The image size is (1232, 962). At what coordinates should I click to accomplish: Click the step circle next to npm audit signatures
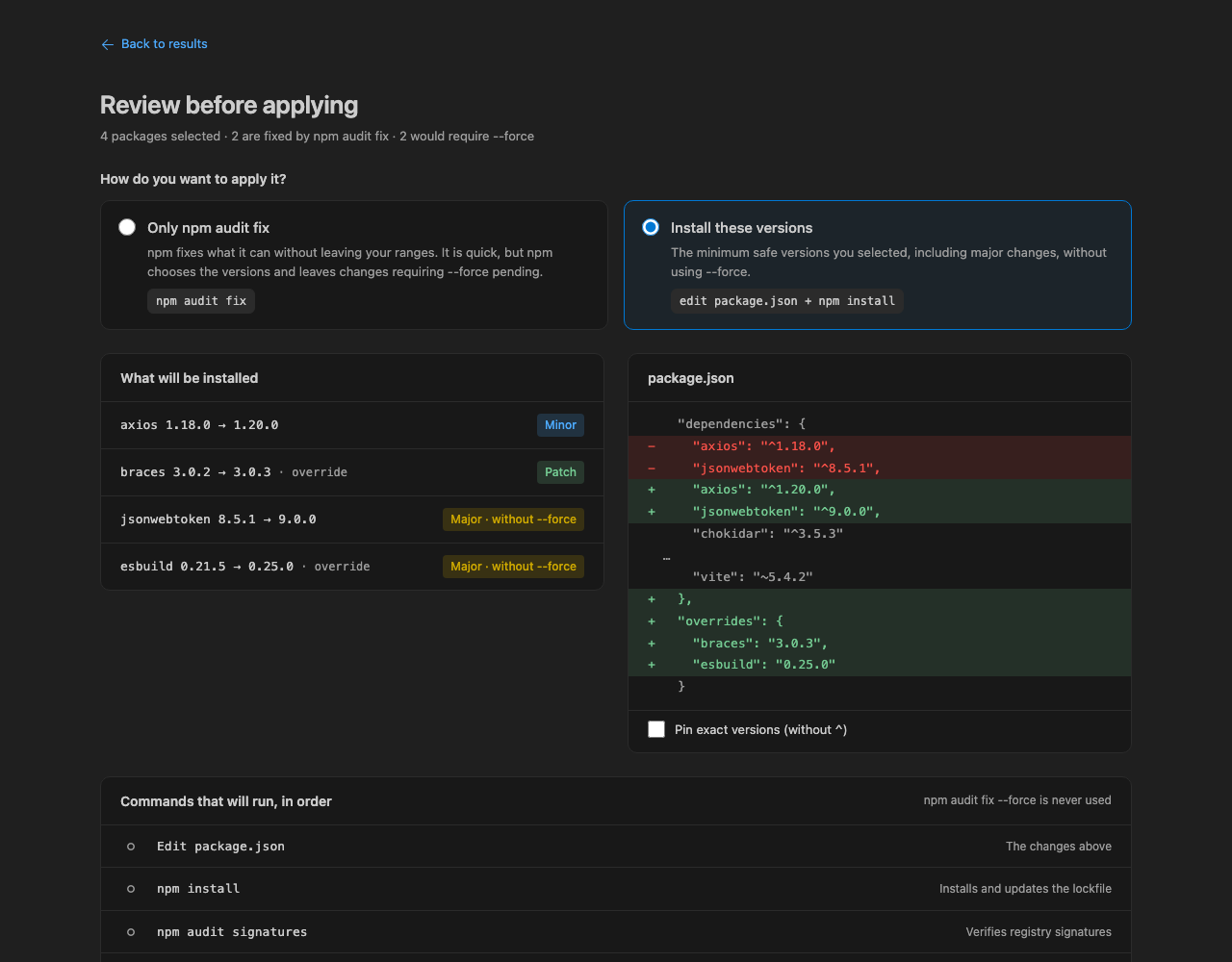[x=131, y=932]
